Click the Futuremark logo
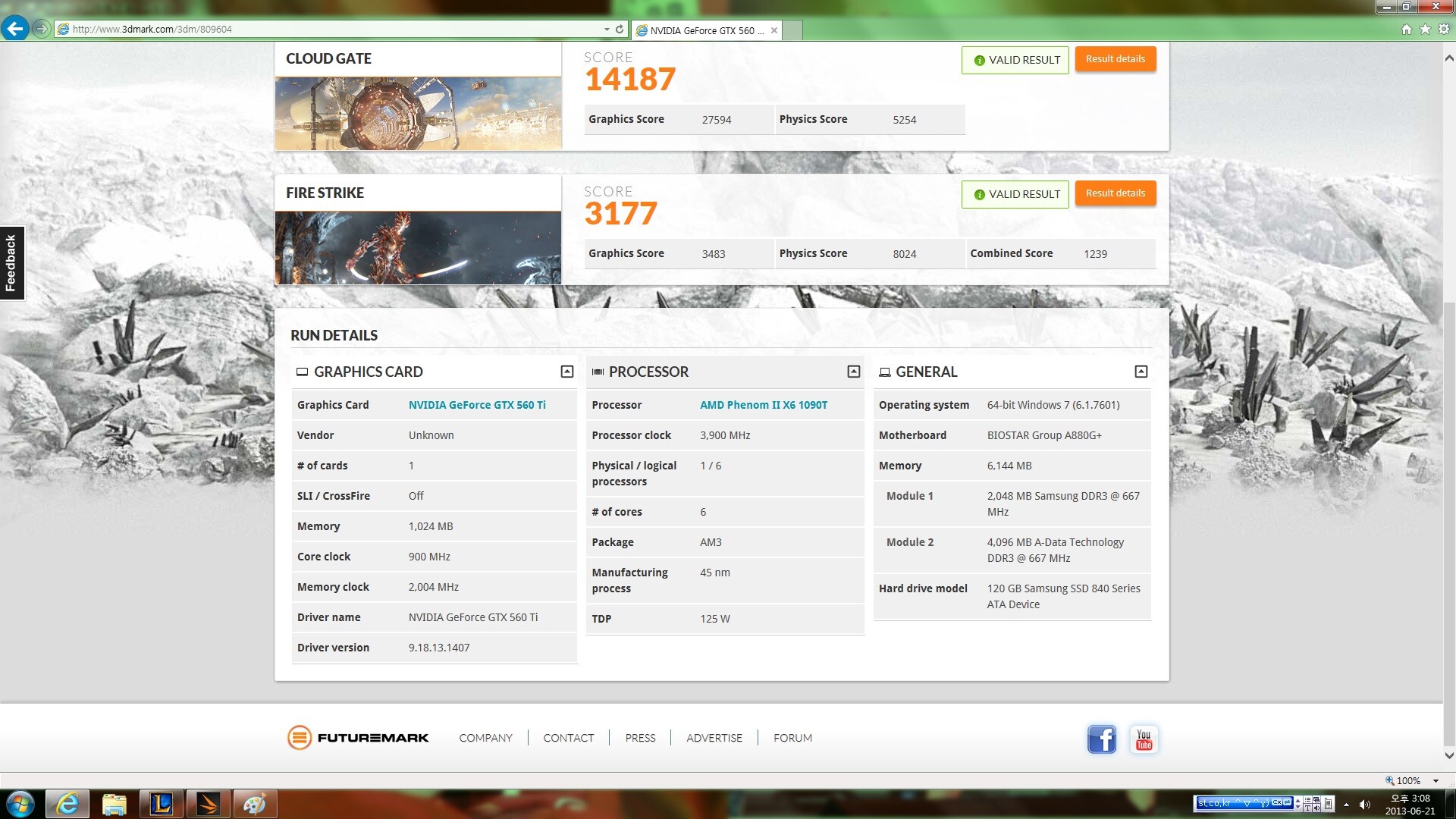The width and height of the screenshot is (1456, 819). point(358,738)
